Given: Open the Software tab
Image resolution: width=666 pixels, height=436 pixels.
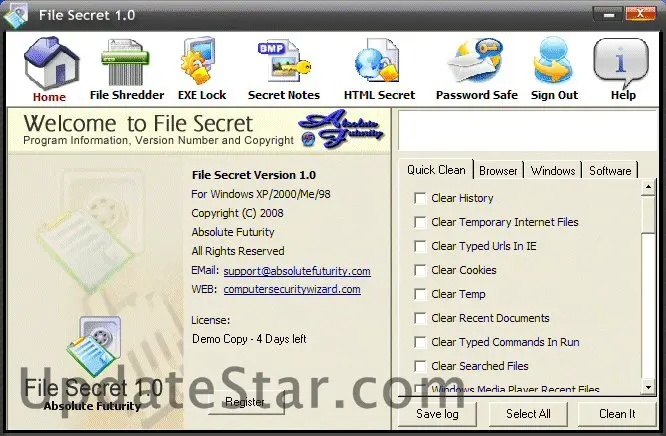Looking at the screenshot, I should (x=610, y=171).
